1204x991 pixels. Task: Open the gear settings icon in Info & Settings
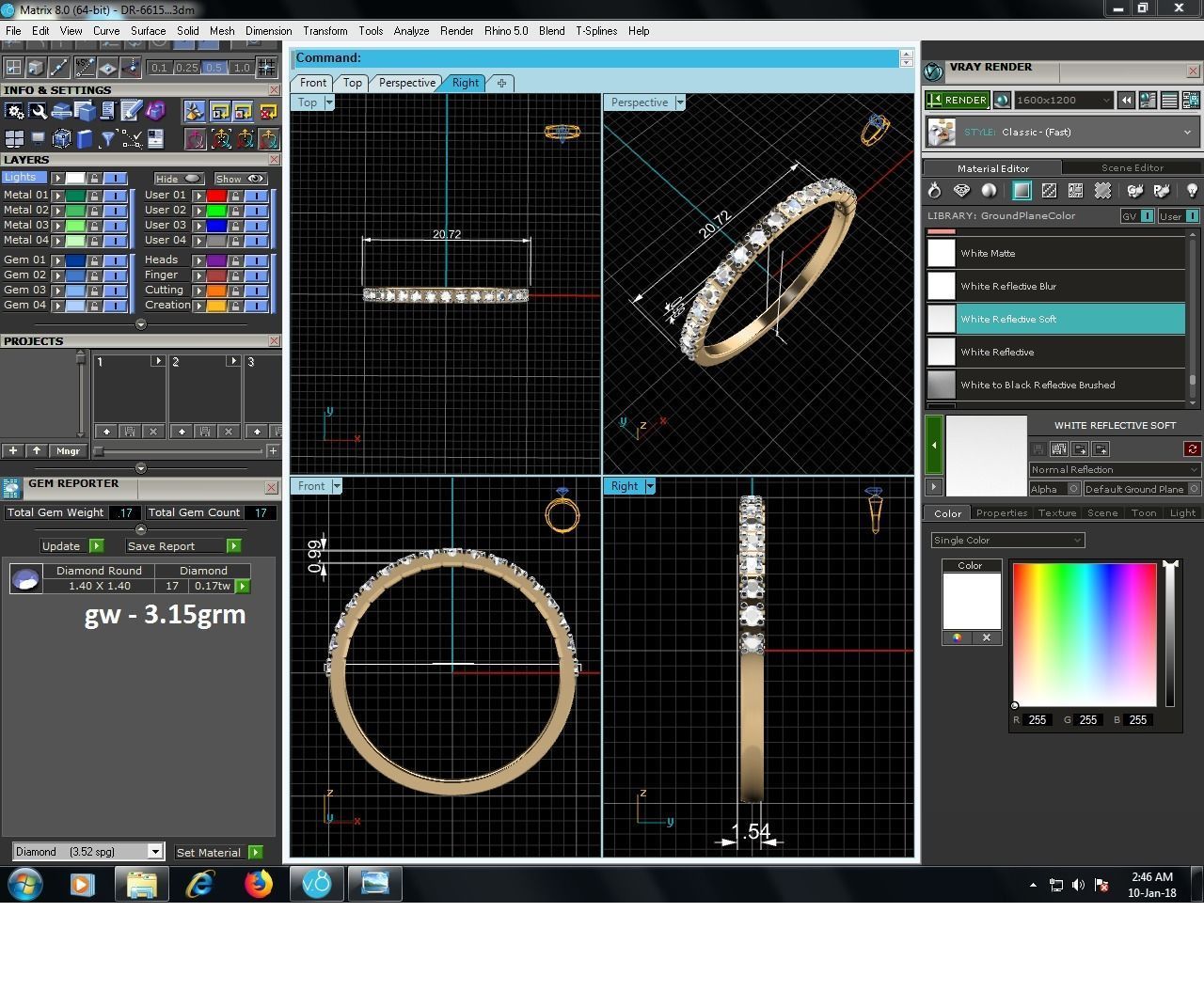(14, 111)
